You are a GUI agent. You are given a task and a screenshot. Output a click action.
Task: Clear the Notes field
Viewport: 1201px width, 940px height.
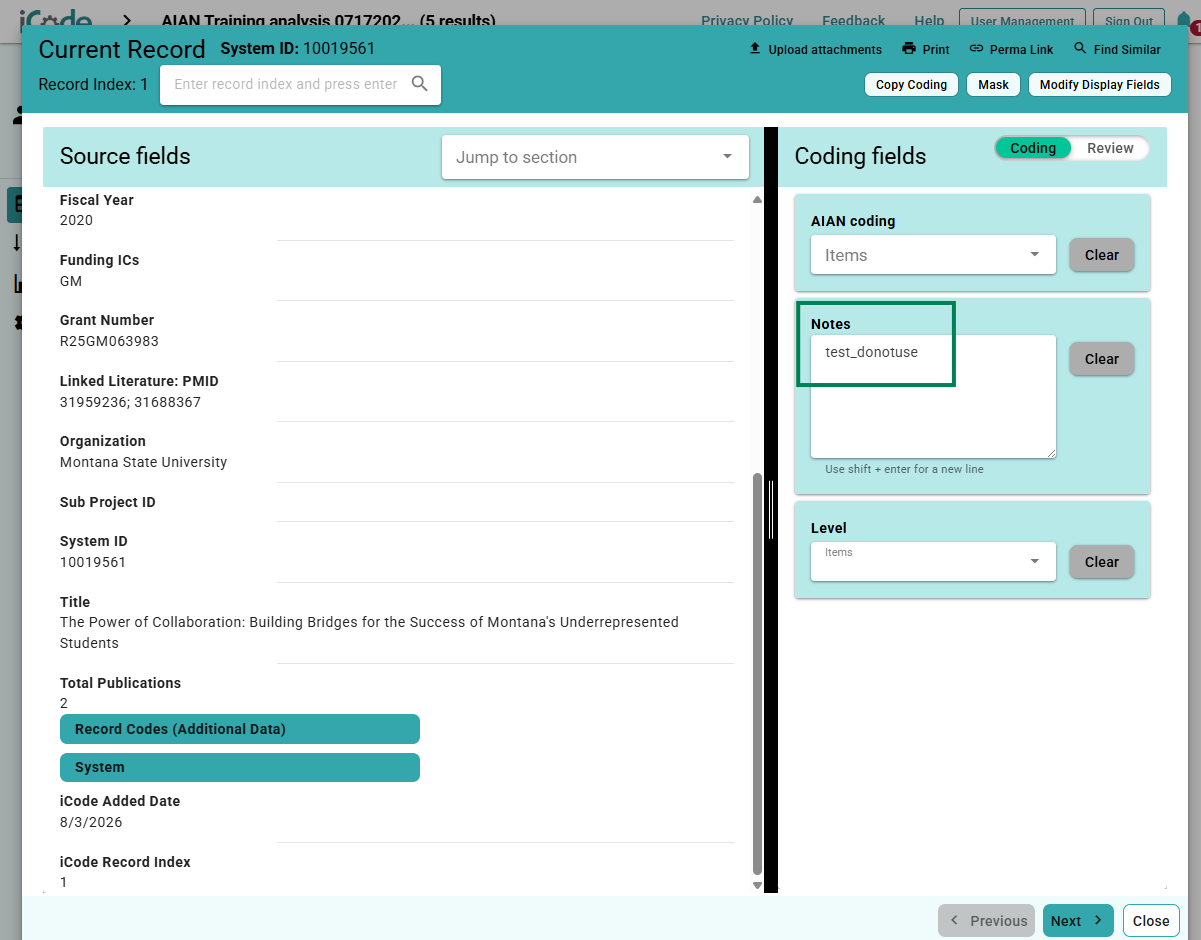click(x=1102, y=359)
